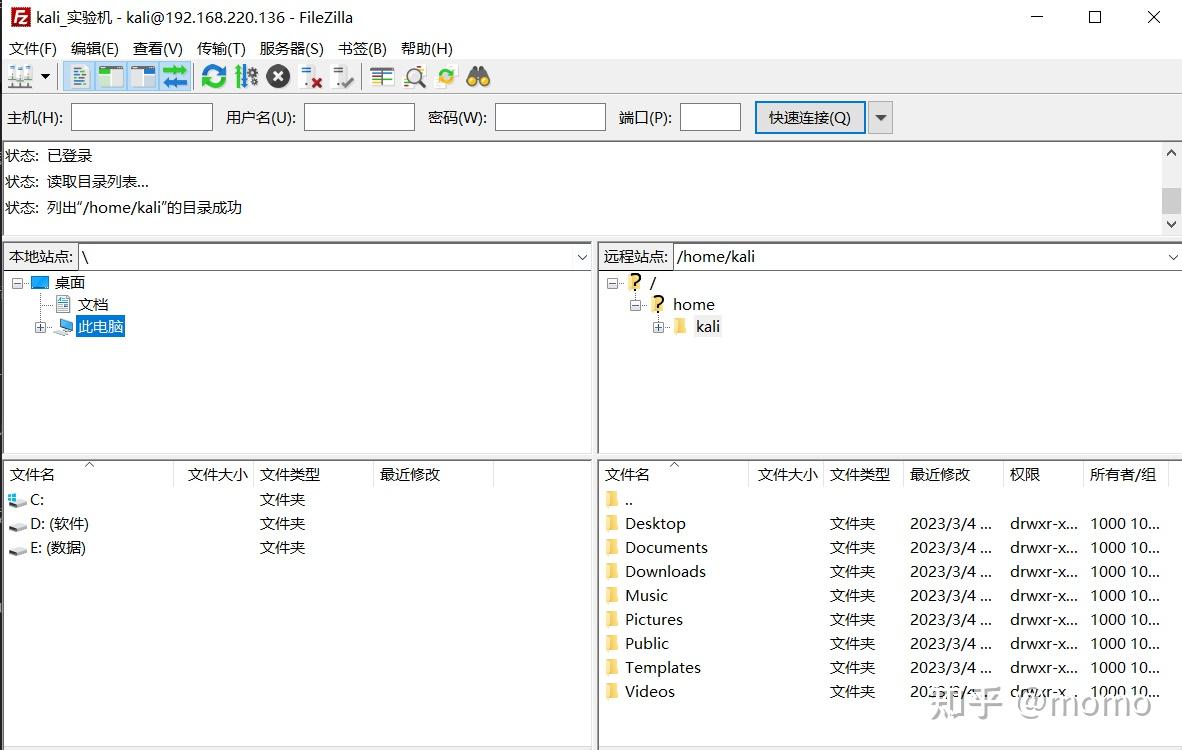Select the Public remote folder
Viewport: 1182px width, 750px height.
click(x=647, y=644)
